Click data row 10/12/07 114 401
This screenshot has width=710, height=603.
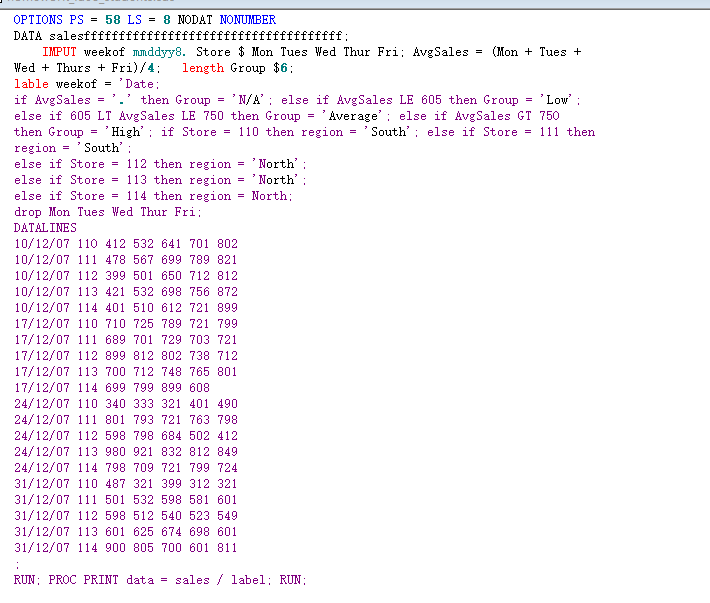(126, 308)
